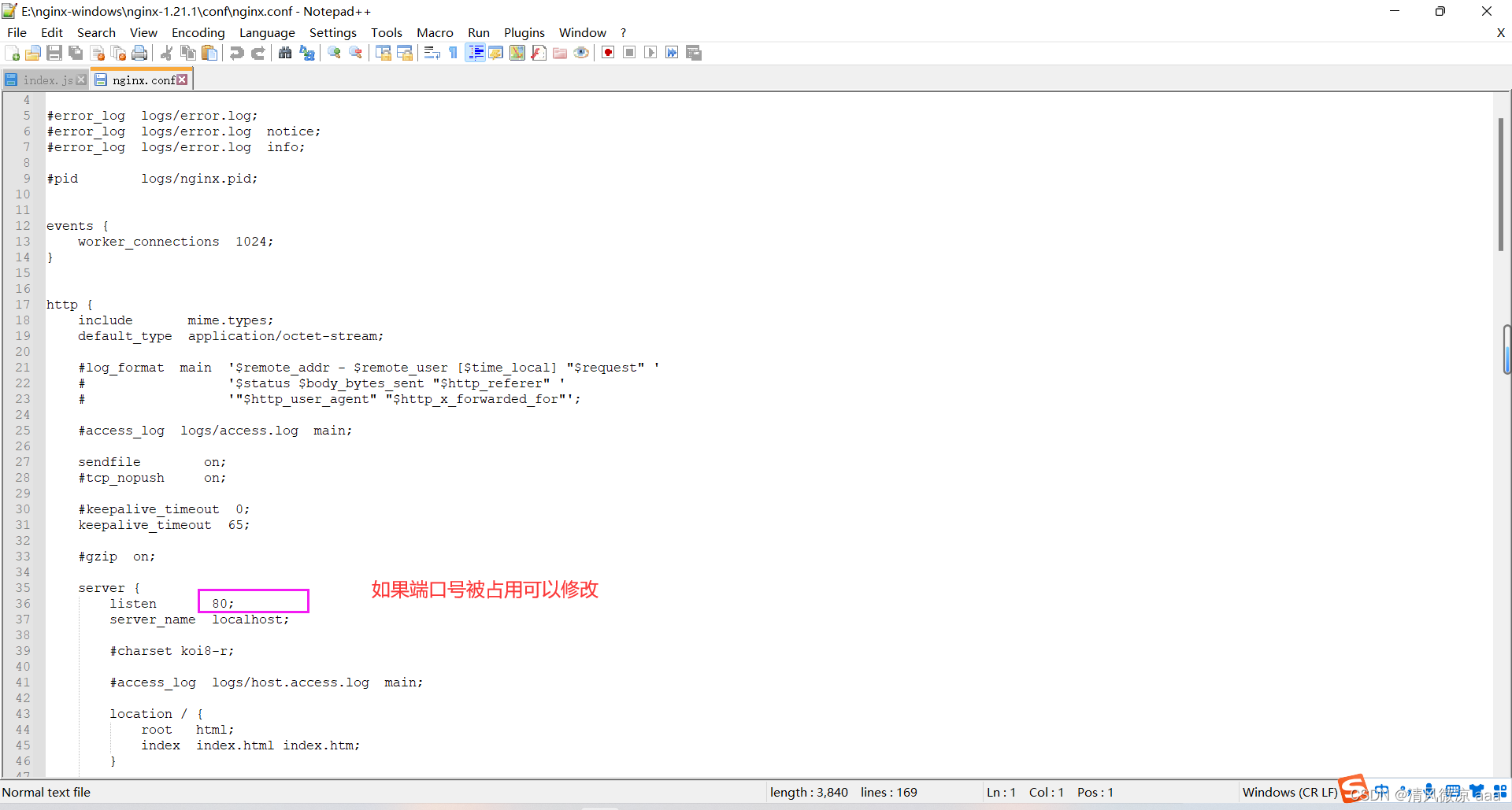Open the Tools menu

(387, 32)
